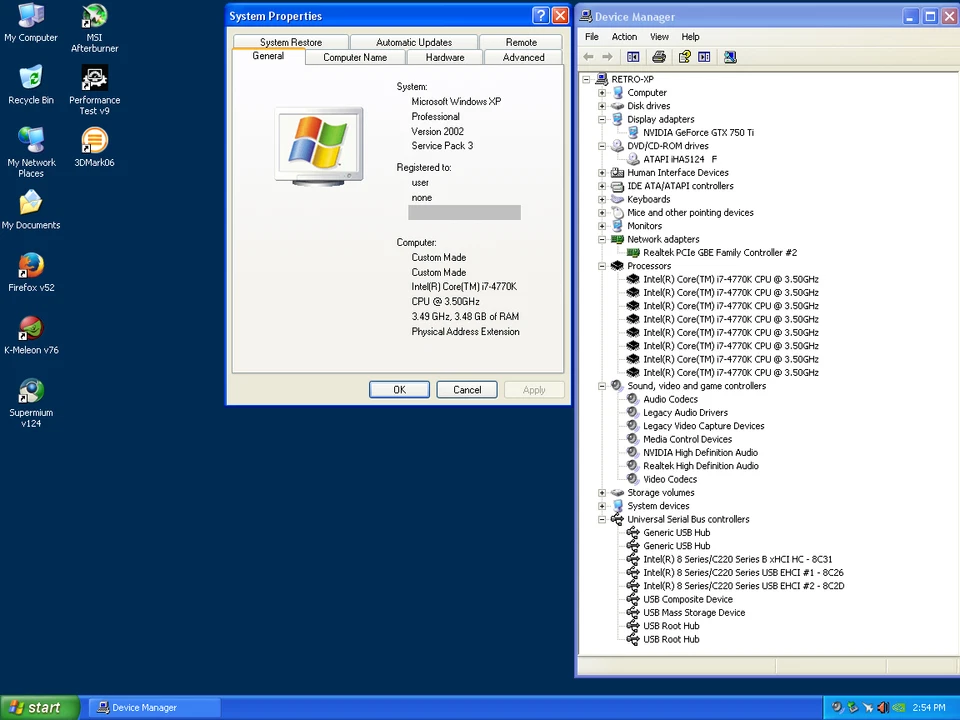Click the Scan for hardware changes icon
The height and width of the screenshot is (720, 960).
pos(730,57)
